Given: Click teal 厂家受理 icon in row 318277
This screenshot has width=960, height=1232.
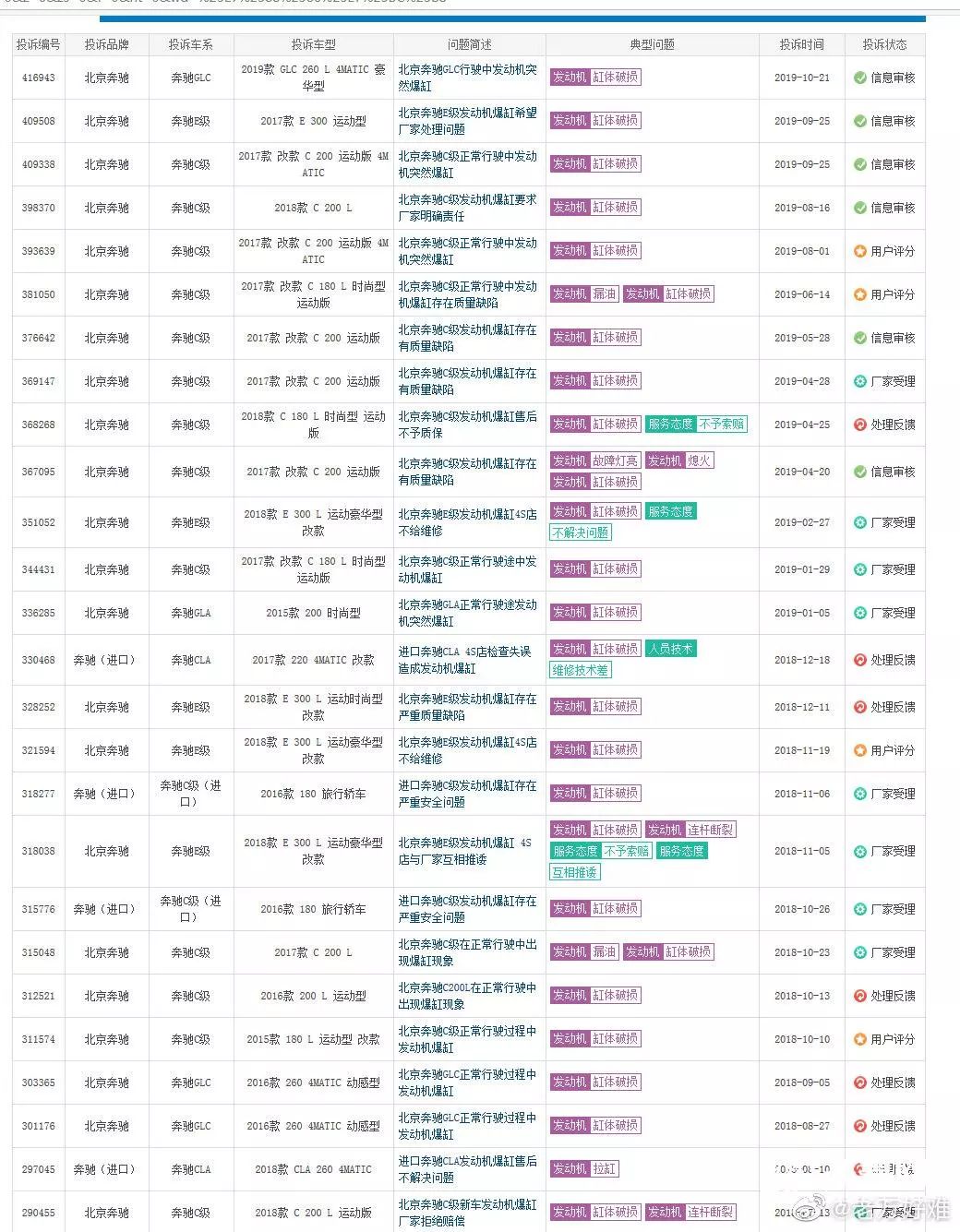Looking at the screenshot, I should [859, 794].
